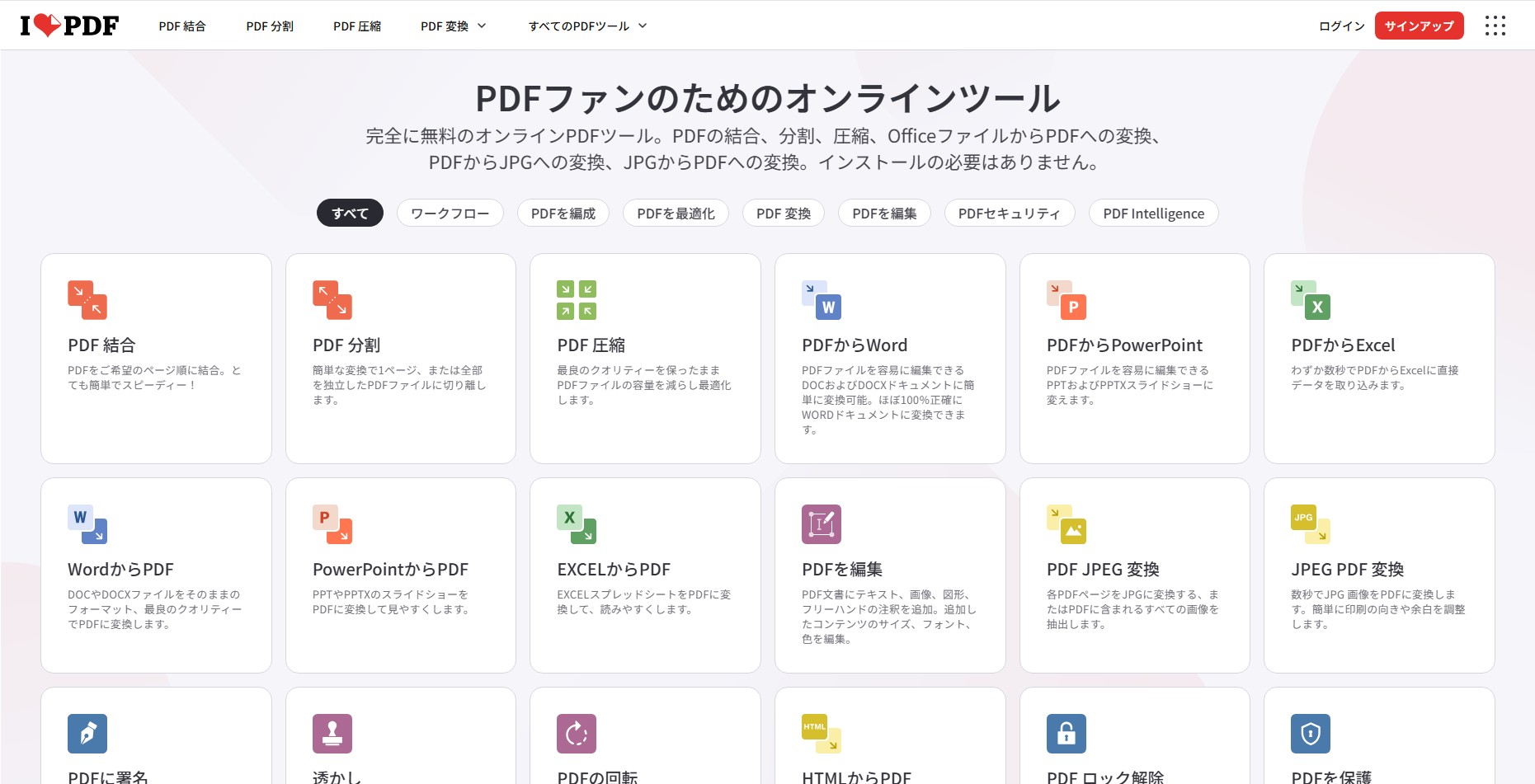Viewport: 1535px width, 784px height.
Task: Select the PDF 変換 filter tab
Action: [x=784, y=213]
